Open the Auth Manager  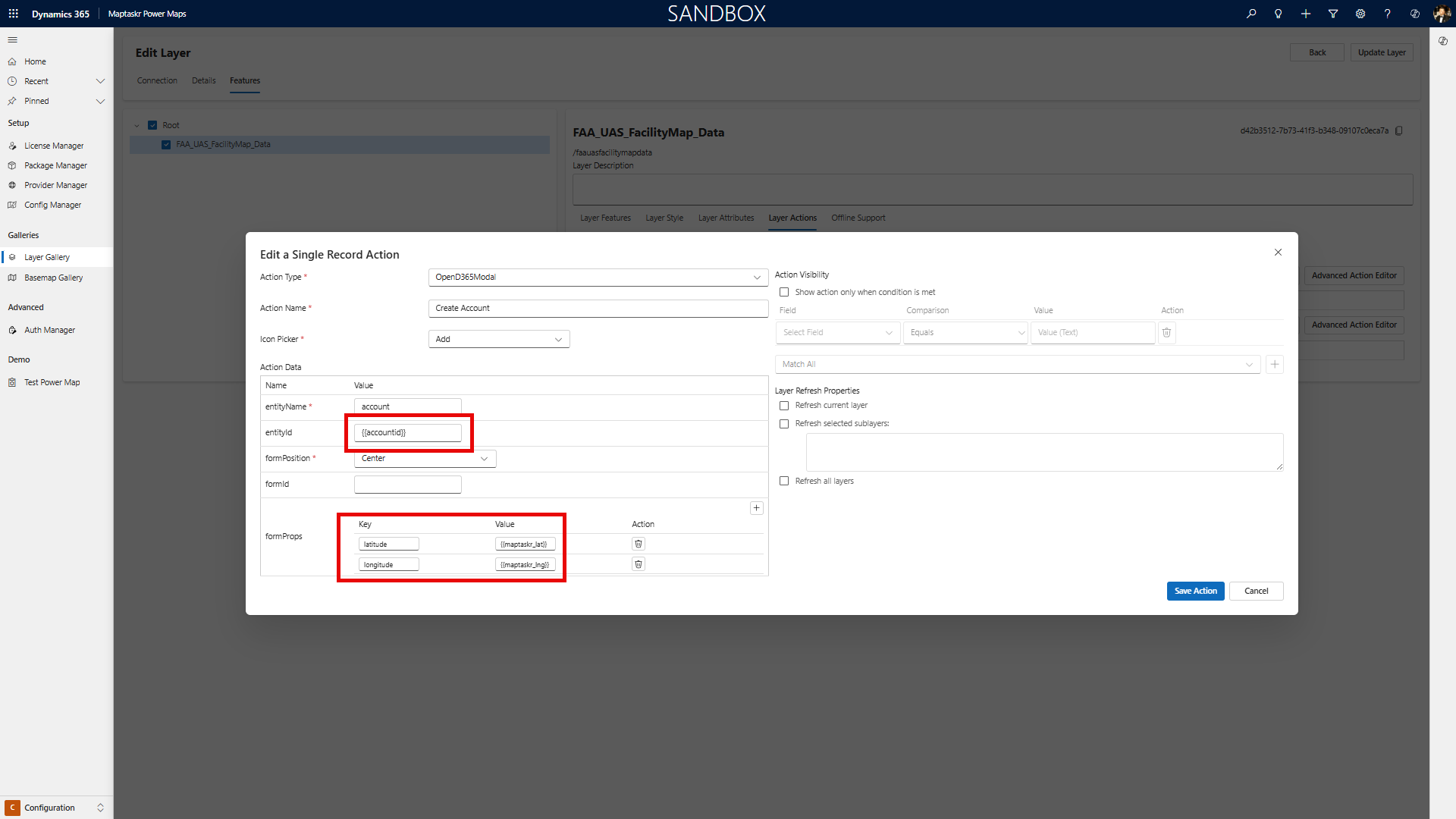[x=49, y=330]
